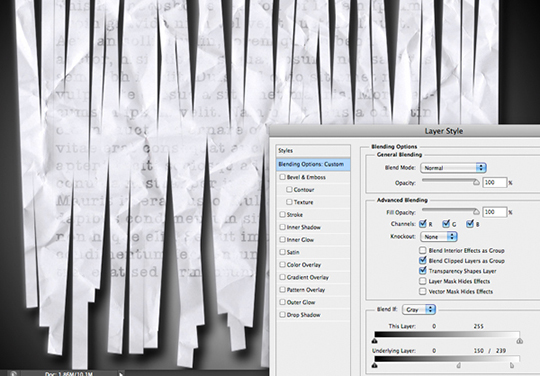Open the Blend If Gray dropdown
This screenshot has width=540, height=376.
coord(419,309)
